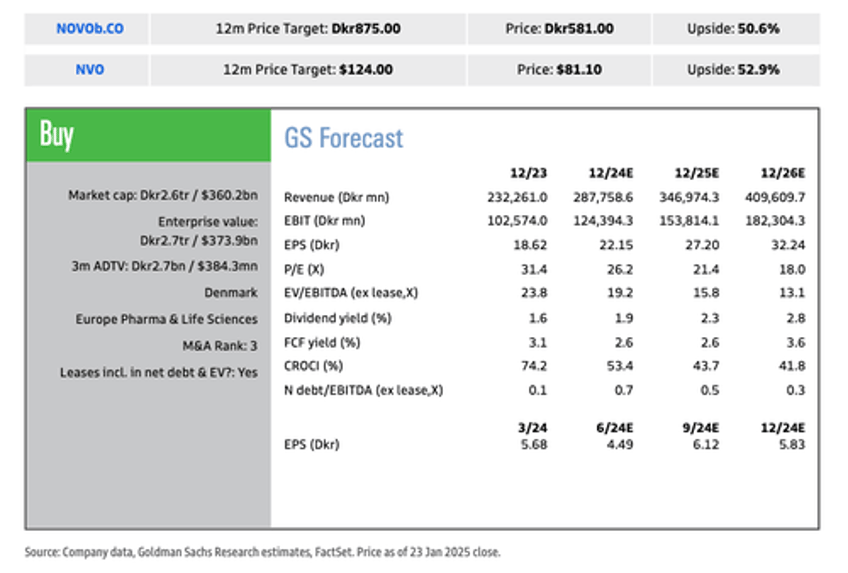Image resolution: width=848 pixels, height=573 pixels.
Task: Select EV/EBITDA value 19.2
Action: pos(620,293)
